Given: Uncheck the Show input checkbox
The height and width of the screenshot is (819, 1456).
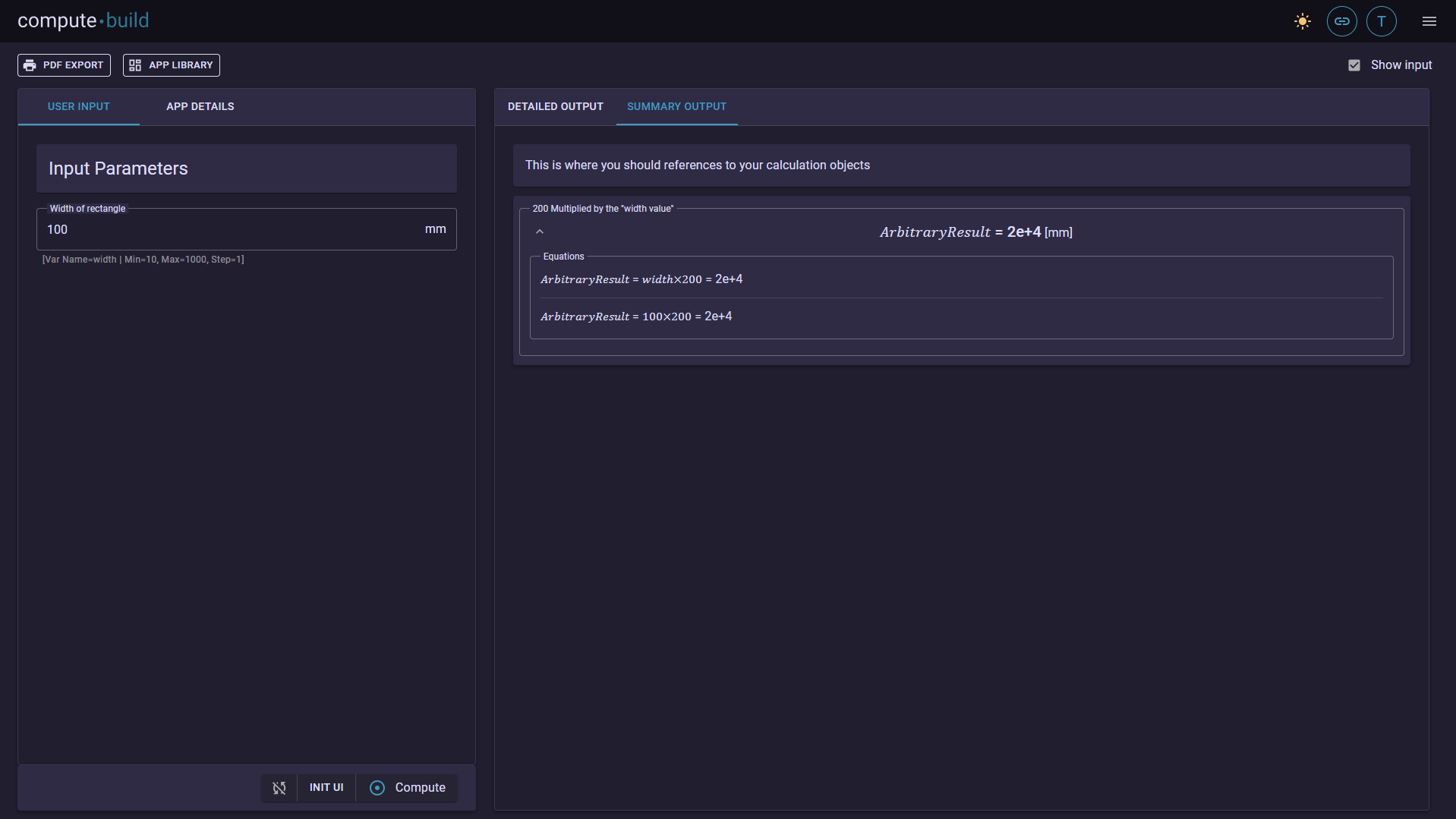Looking at the screenshot, I should (1354, 65).
